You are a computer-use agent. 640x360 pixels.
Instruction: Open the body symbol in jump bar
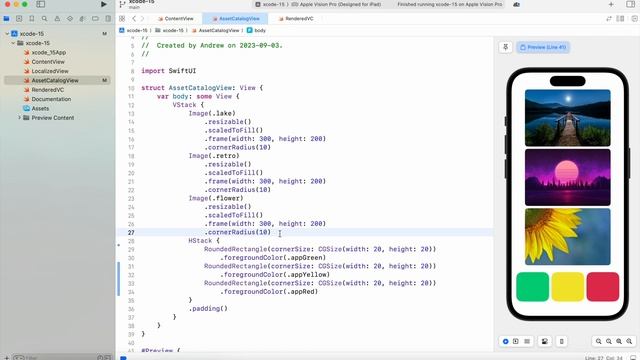[x=256, y=31]
